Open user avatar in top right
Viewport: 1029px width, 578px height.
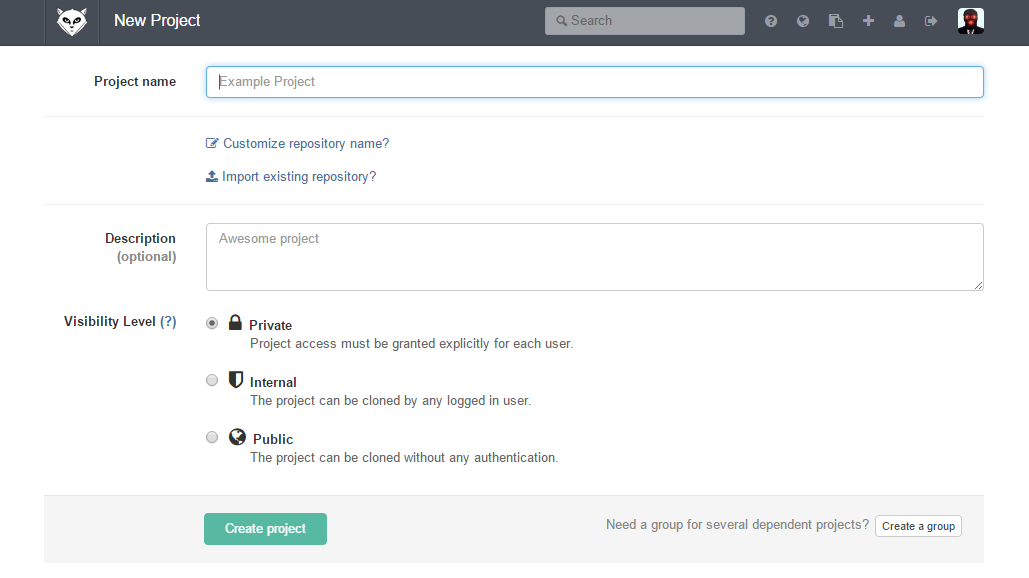coord(971,21)
